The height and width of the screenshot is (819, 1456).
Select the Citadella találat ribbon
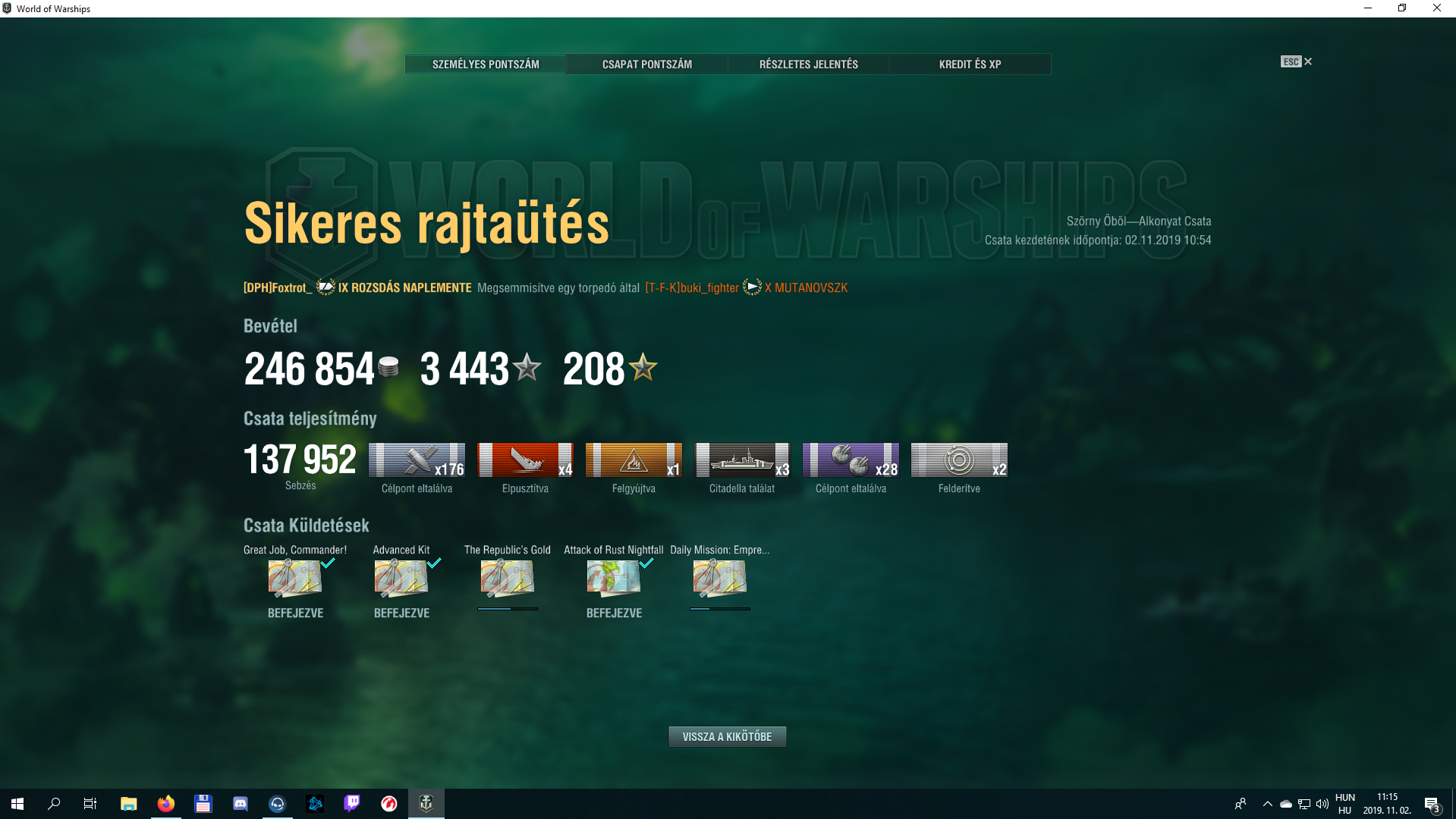pos(742,460)
